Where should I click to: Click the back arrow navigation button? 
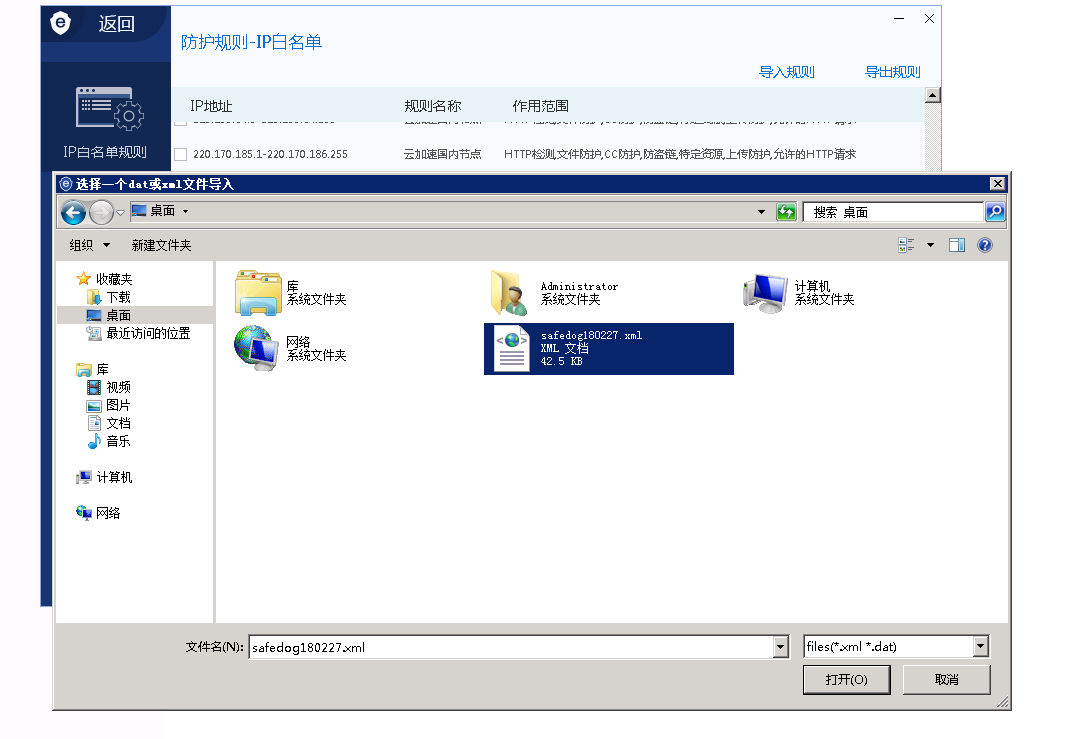pyautogui.click(x=73, y=212)
